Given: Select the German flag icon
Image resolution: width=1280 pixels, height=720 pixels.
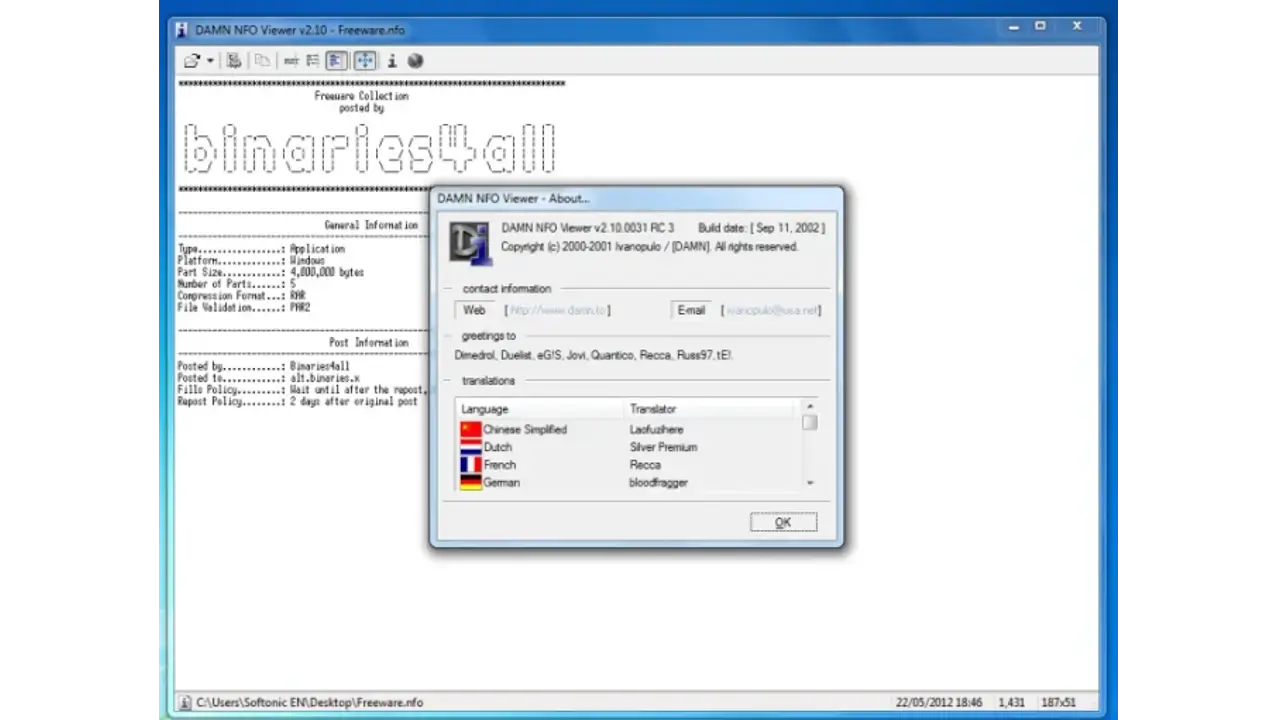Looking at the screenshot, I should (x=470, y=482).
